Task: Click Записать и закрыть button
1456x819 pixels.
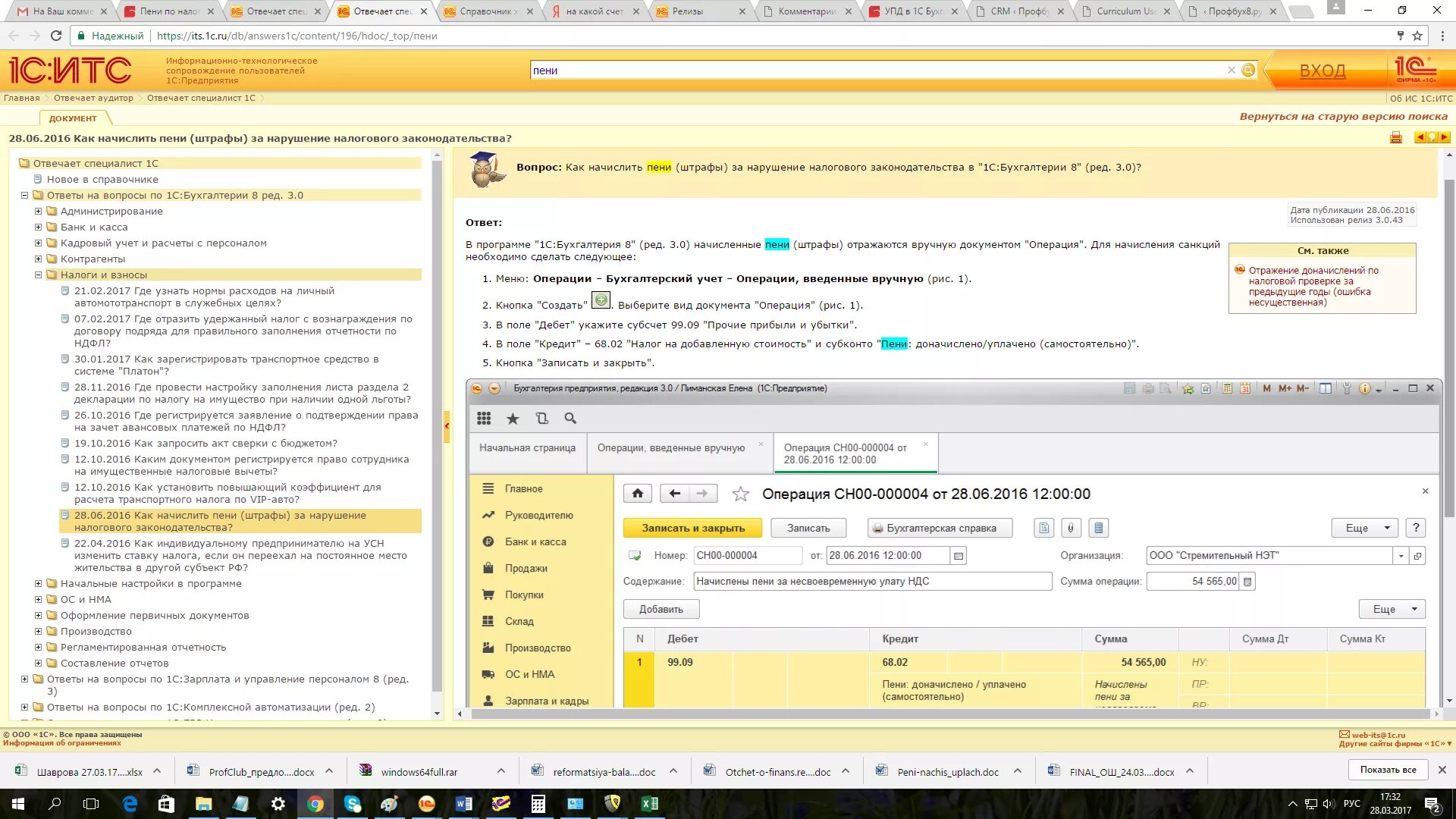Action: 693,528
